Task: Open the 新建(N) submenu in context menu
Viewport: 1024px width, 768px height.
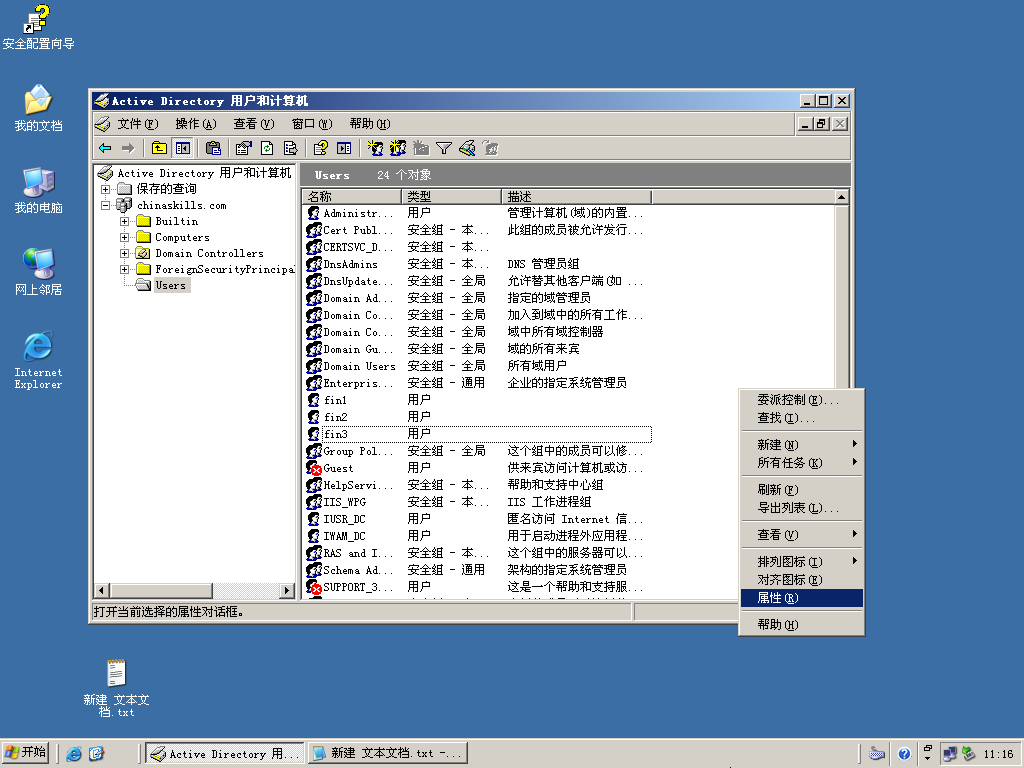Action: point(802,445)
